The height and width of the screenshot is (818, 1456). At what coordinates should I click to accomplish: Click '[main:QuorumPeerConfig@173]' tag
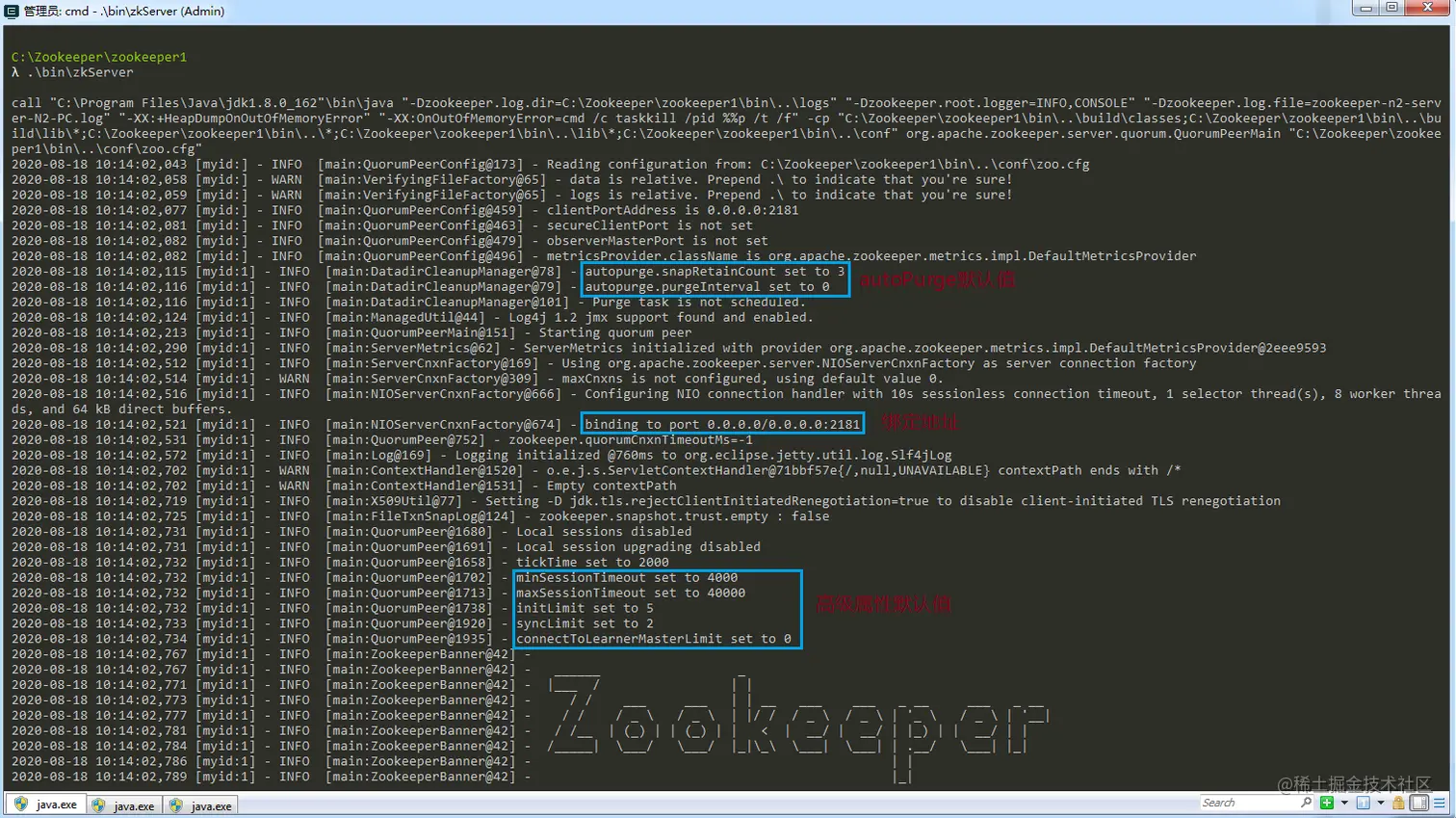[421, 164]
